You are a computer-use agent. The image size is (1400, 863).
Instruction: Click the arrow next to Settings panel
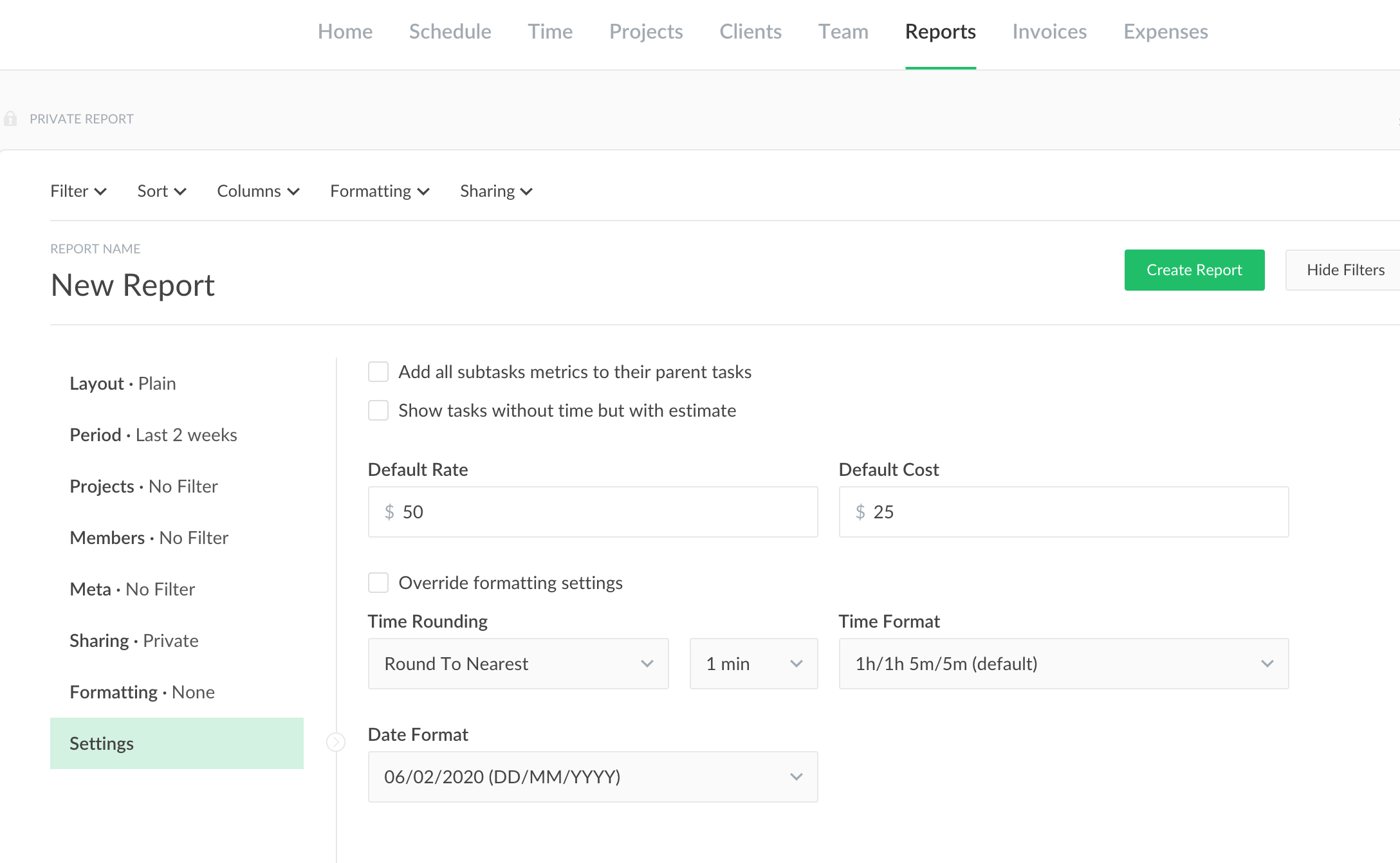[336, 742]
